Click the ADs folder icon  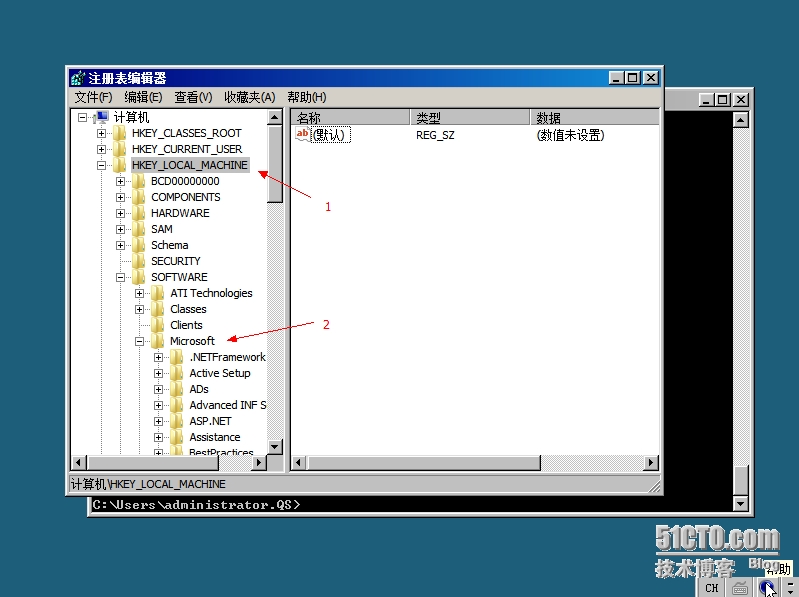click(177, 389)
